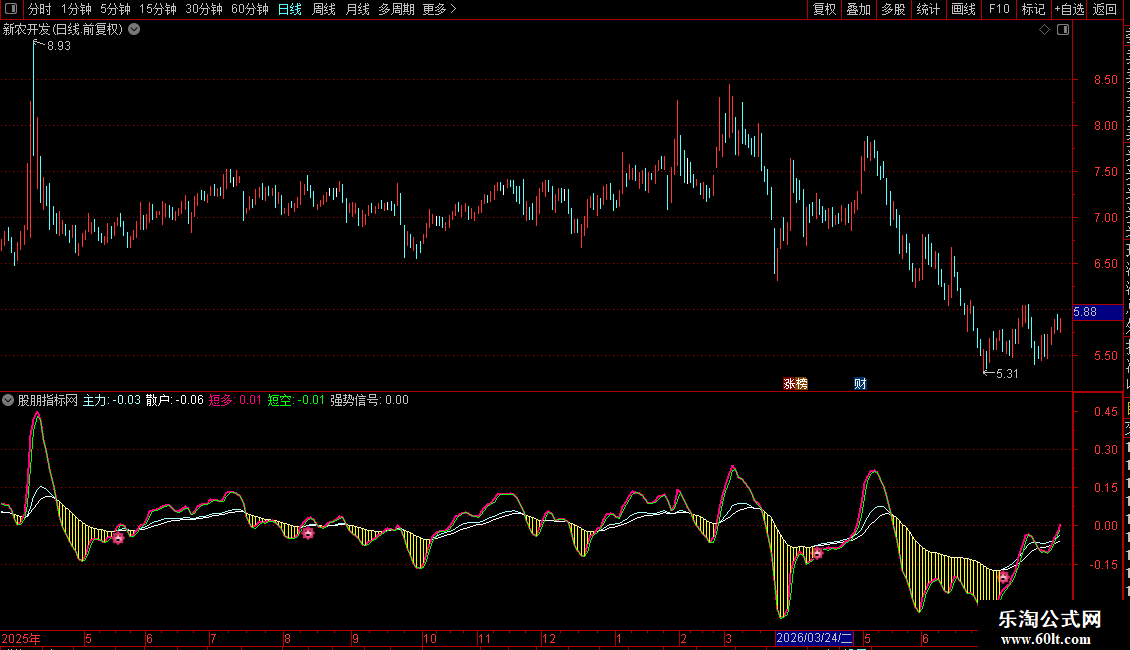Click the diamond icon above the main chart
This screenshot has height=650, width=1130.
click(x=1044, y=30)
